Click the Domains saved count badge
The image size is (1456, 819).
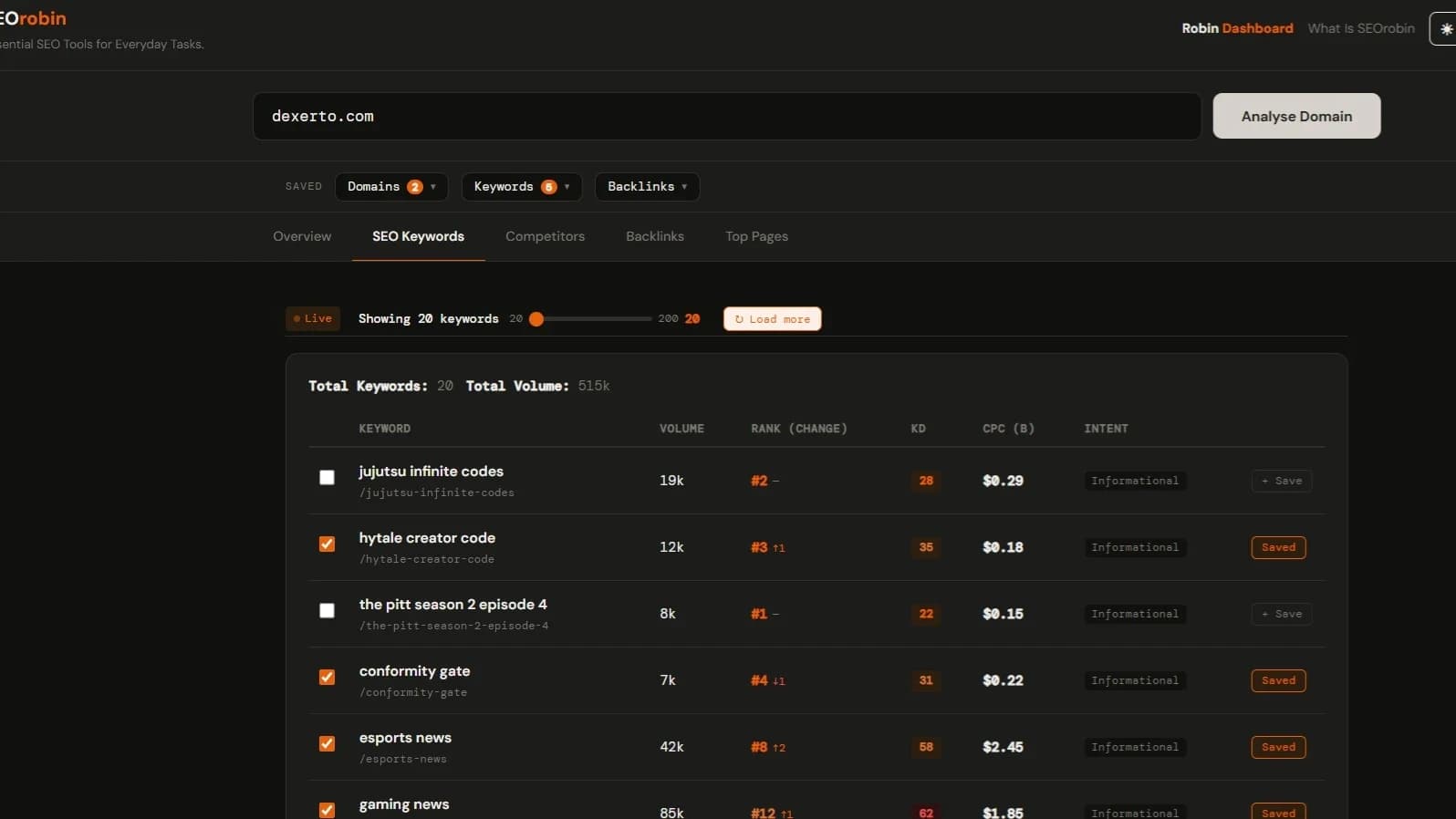(x=414, y=187)
